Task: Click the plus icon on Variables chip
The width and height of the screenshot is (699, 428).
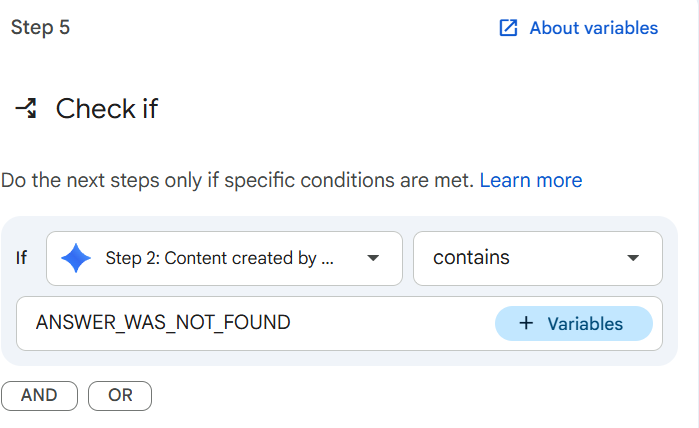Action: (x=525, y=324)
